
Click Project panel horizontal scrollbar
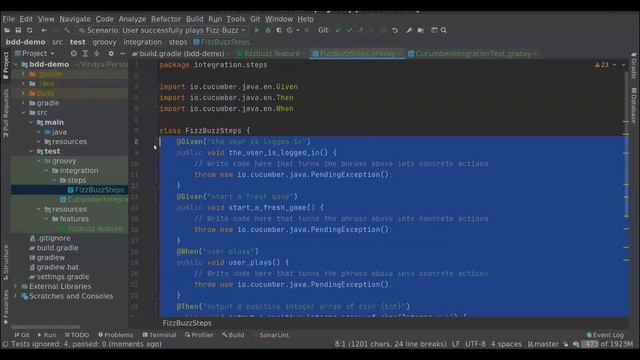coord(46,327)
